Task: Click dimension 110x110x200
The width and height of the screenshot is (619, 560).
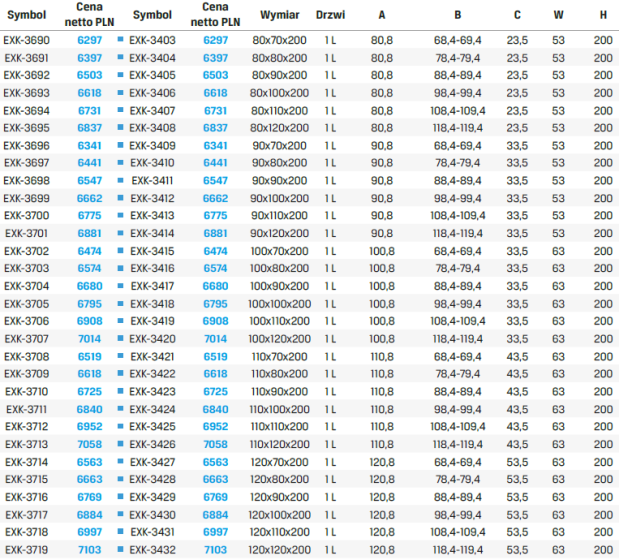Action: 279,427
